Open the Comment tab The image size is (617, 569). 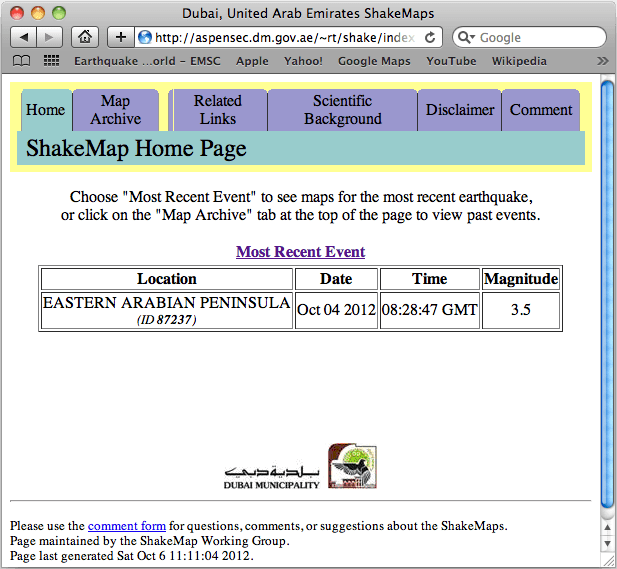point(541,110)
